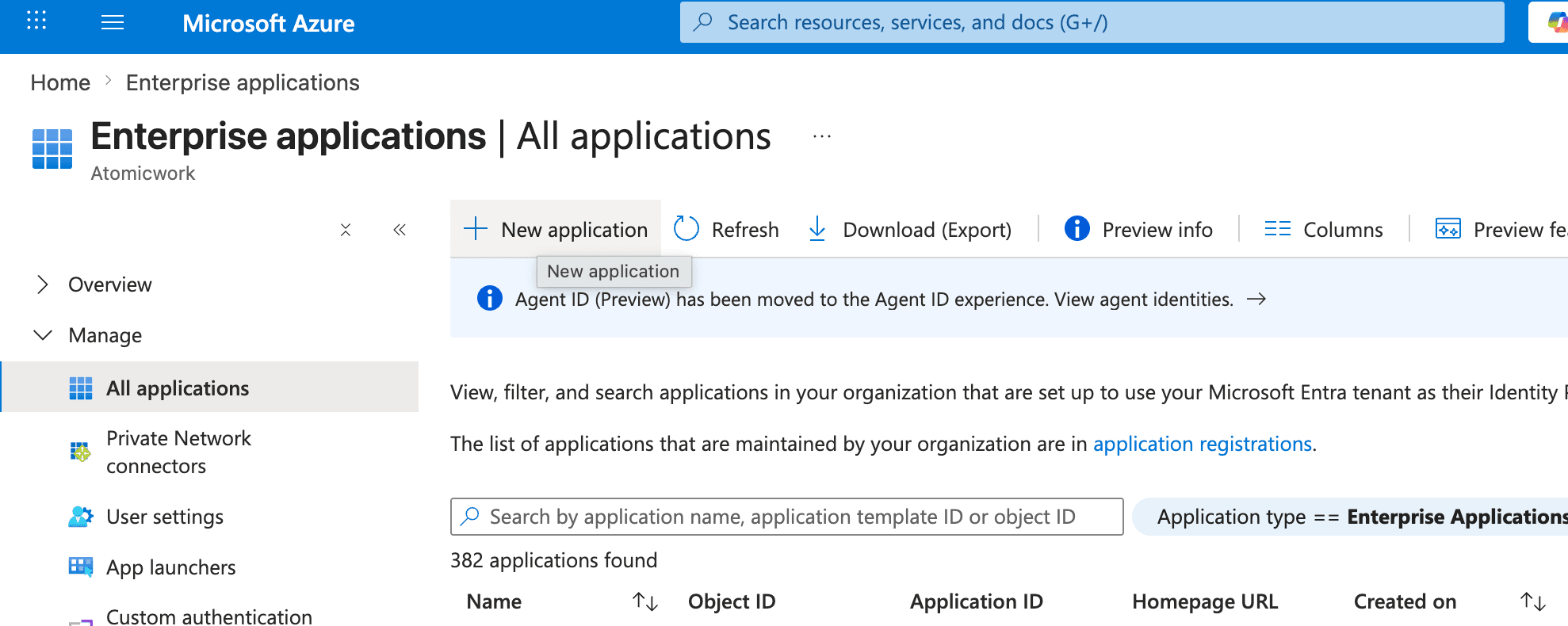Open the more options ellipsis

822,136
